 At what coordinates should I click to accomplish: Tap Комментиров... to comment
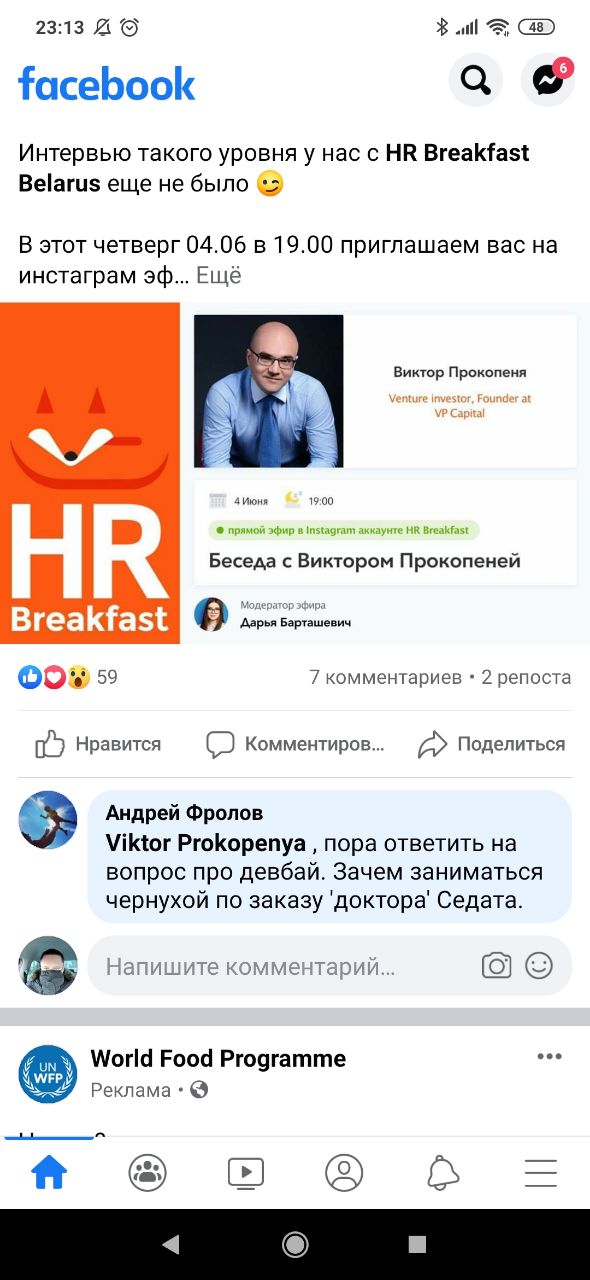pyautogui.click(x=295, y=744)
